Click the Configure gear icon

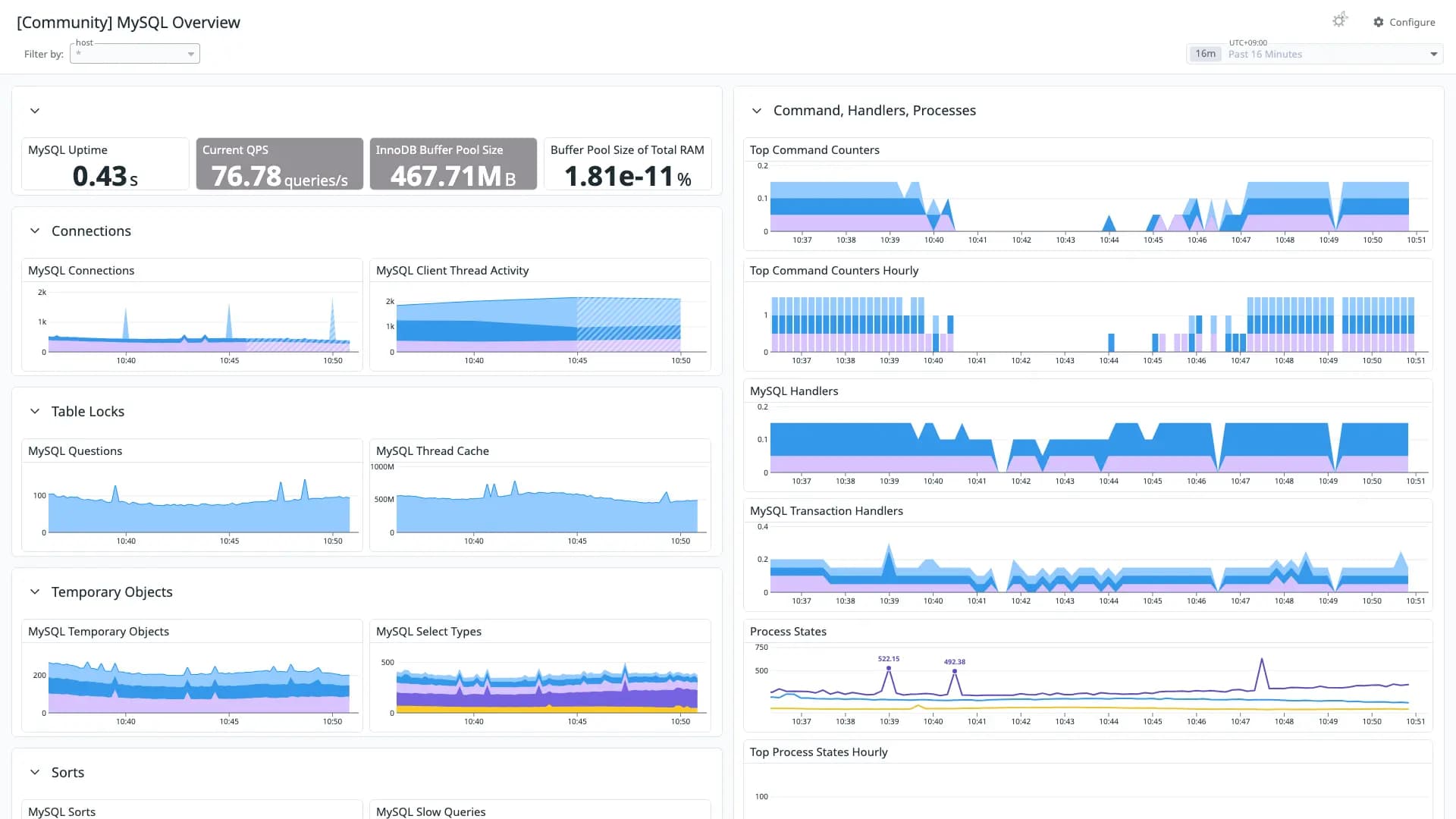coord(1378,22)
